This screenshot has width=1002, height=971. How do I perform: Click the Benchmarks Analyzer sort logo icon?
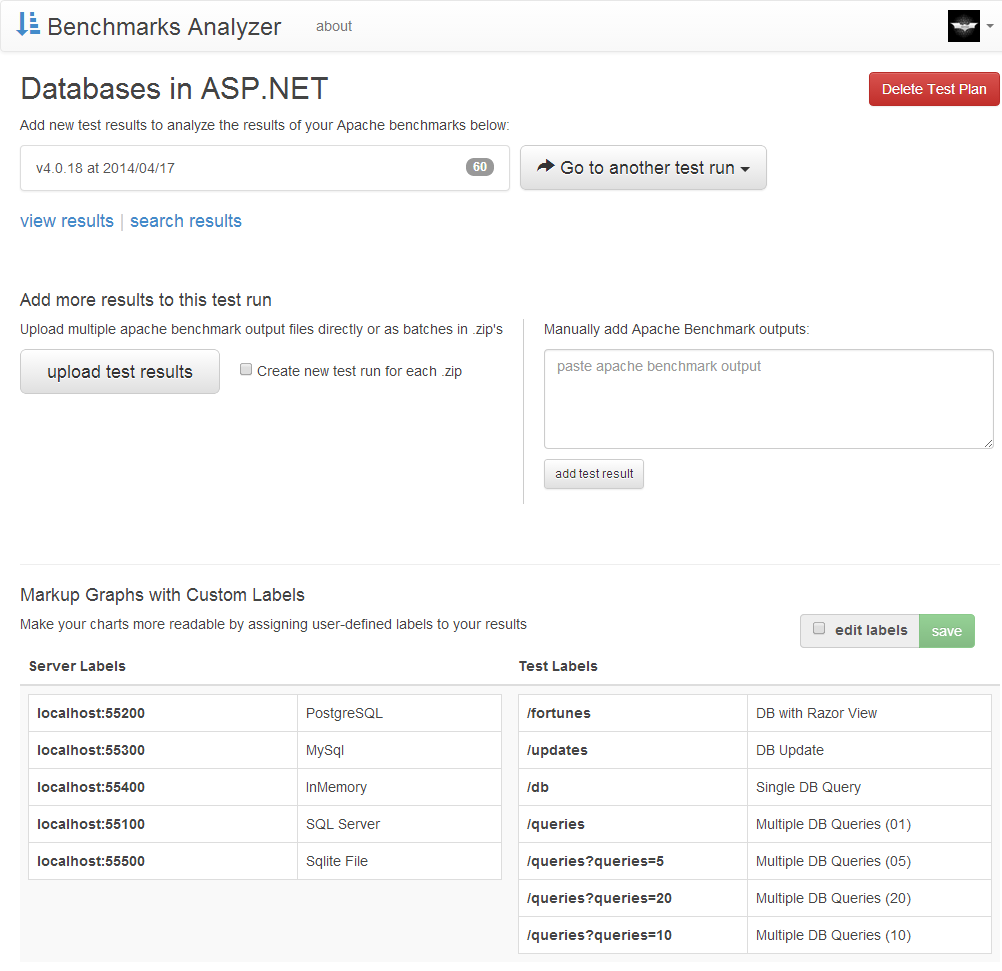(x=27, y=24)
